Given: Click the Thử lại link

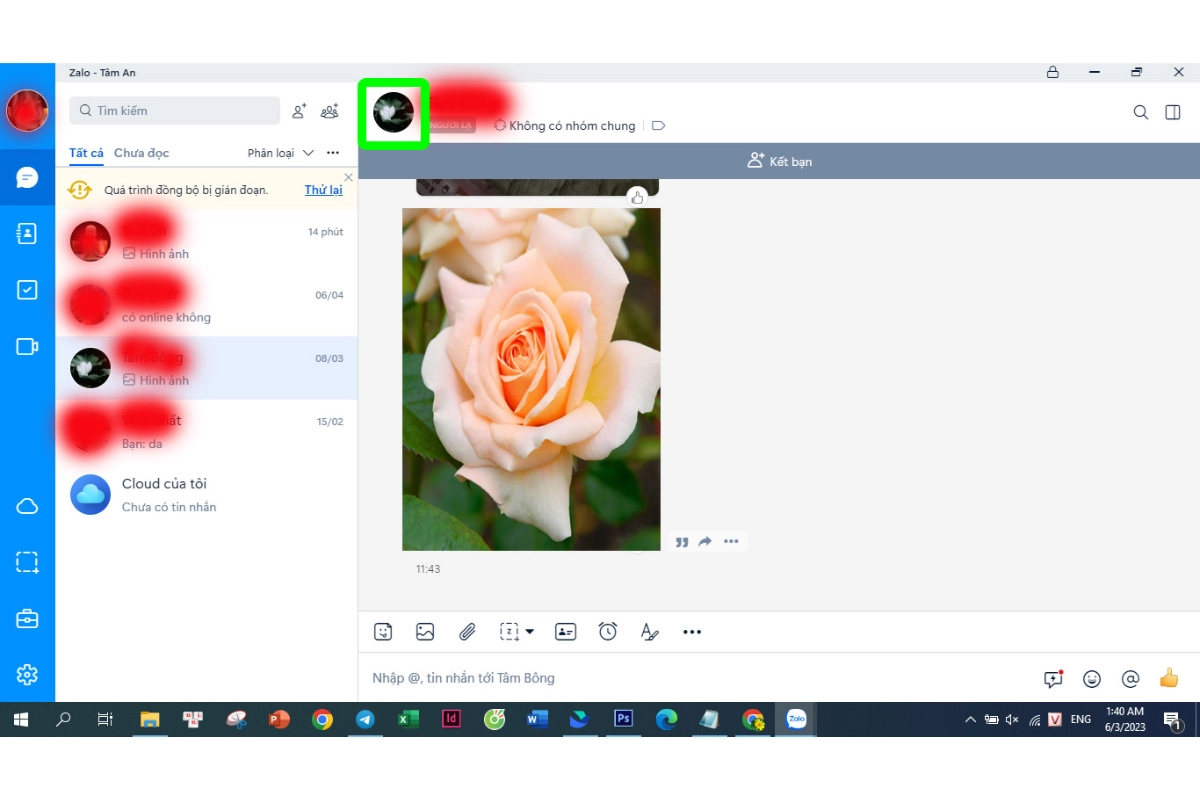Looking at the screenshot, I should 323,190.
